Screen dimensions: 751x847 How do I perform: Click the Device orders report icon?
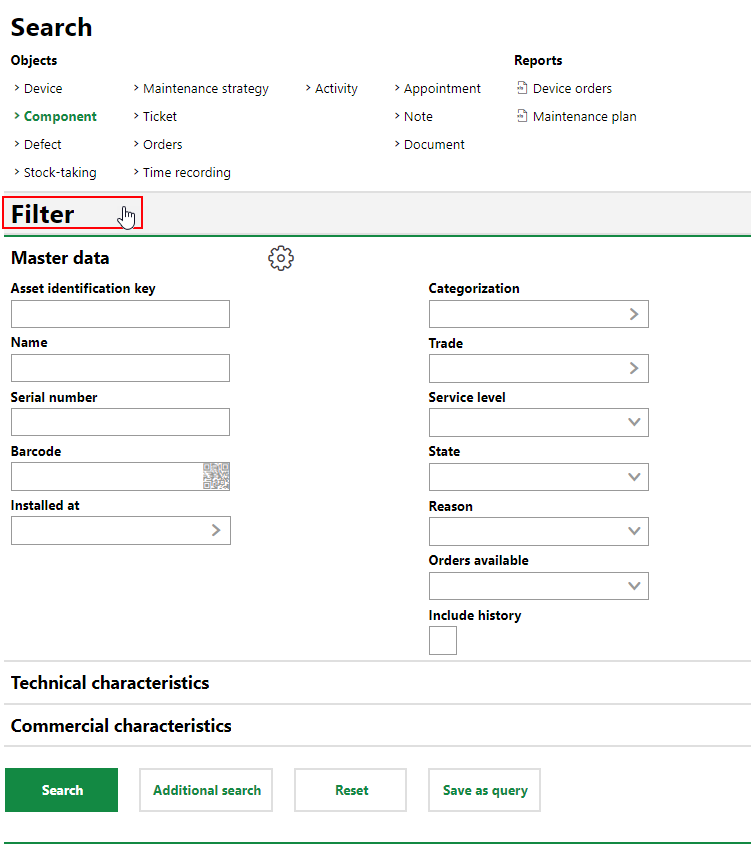coord(521,88)
